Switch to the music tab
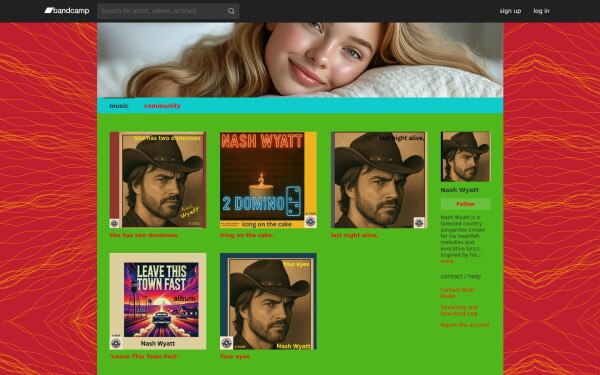600x375 pixels. coord(119,106)
